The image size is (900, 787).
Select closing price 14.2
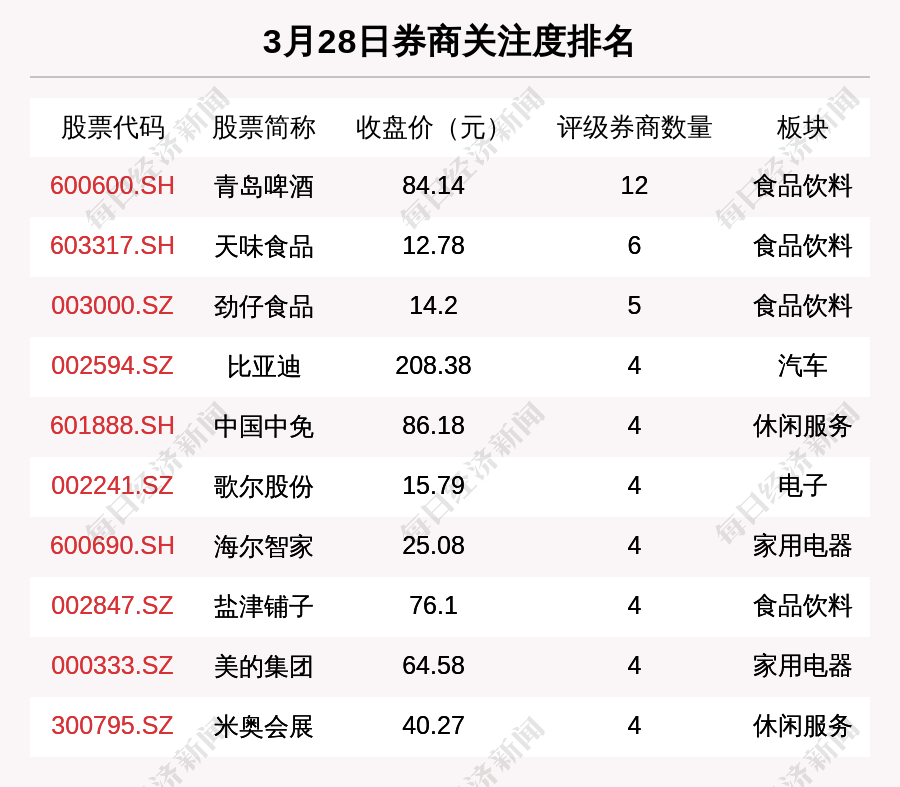[x=433, y=305]
